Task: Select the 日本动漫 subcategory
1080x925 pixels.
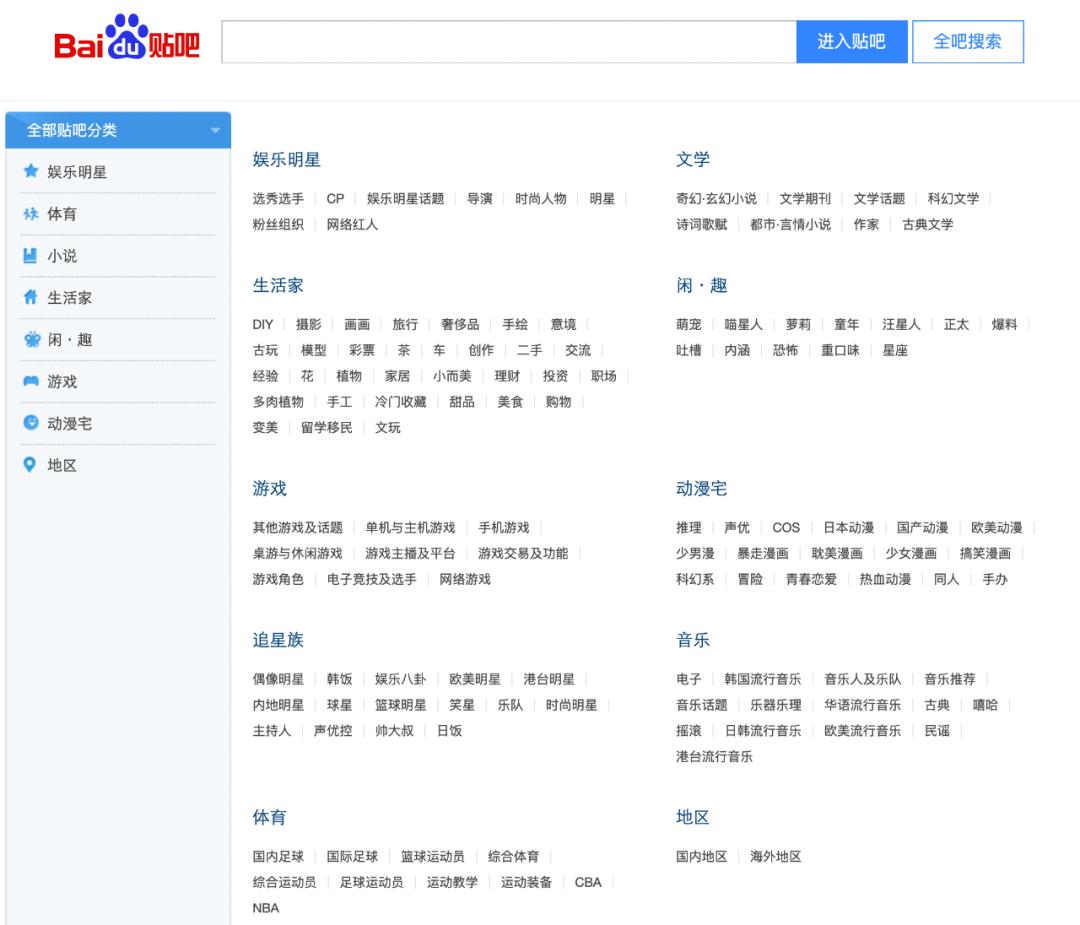Action: point(849,528)
